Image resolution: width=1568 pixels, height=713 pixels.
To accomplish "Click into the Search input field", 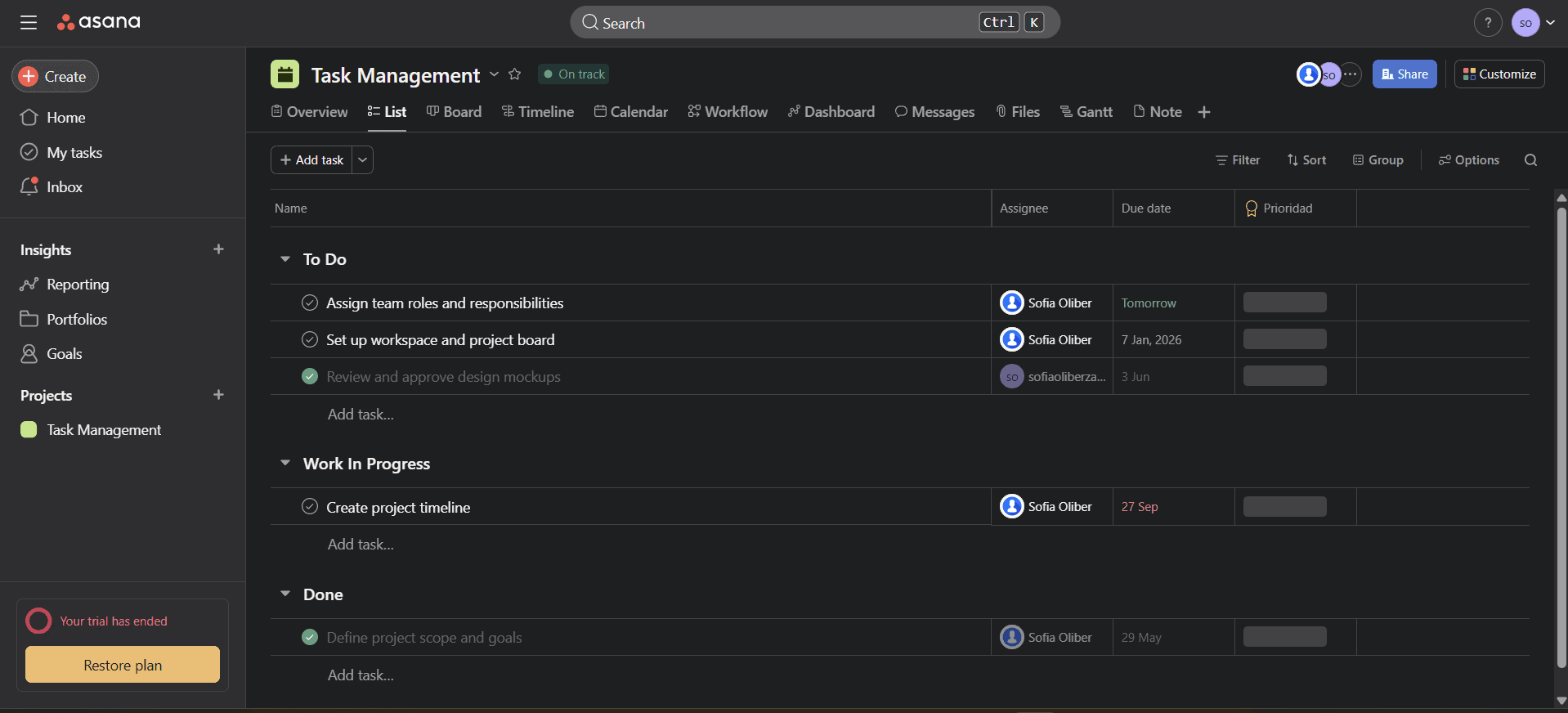I will (x=785, y=23).
